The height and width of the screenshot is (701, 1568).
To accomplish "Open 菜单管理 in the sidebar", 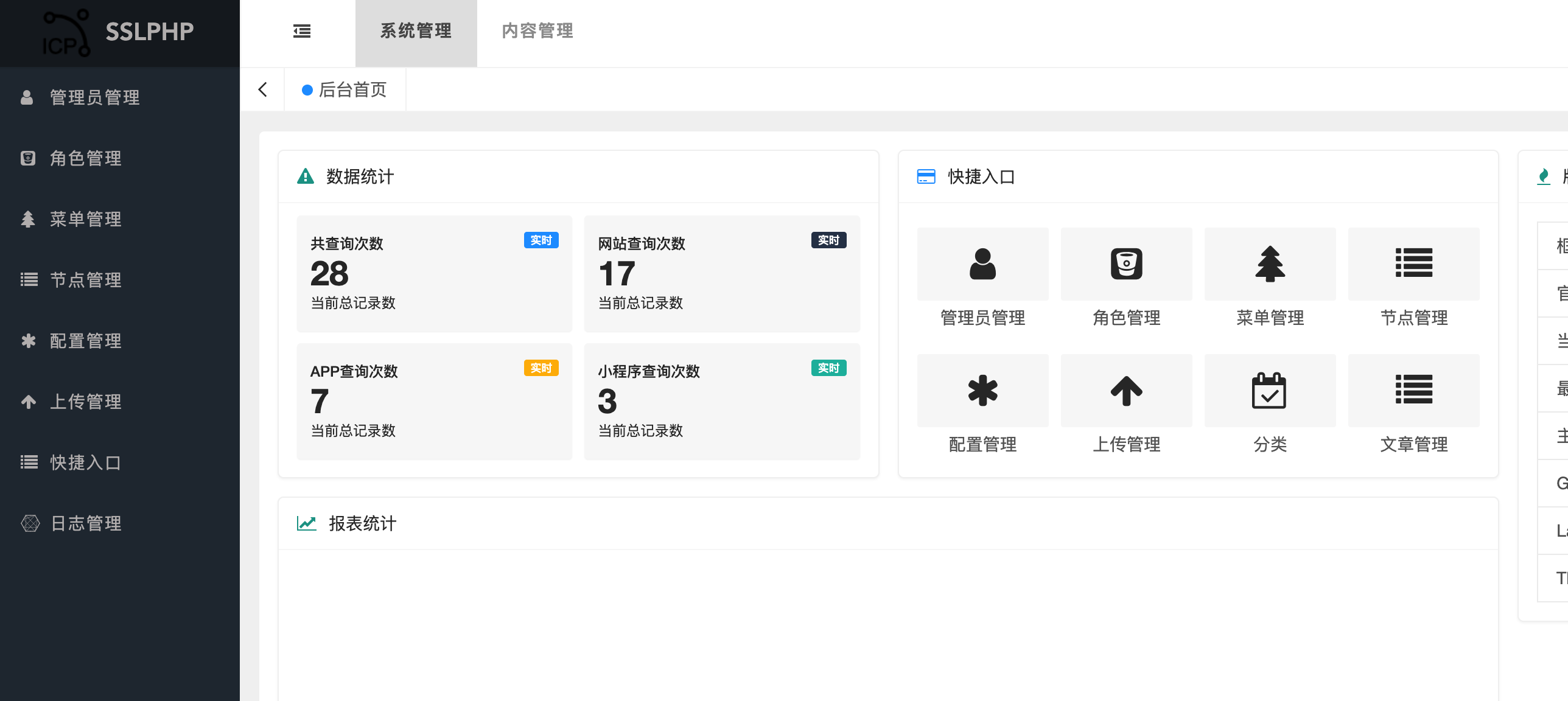I will pyautogui.click(x=120, y=219).
